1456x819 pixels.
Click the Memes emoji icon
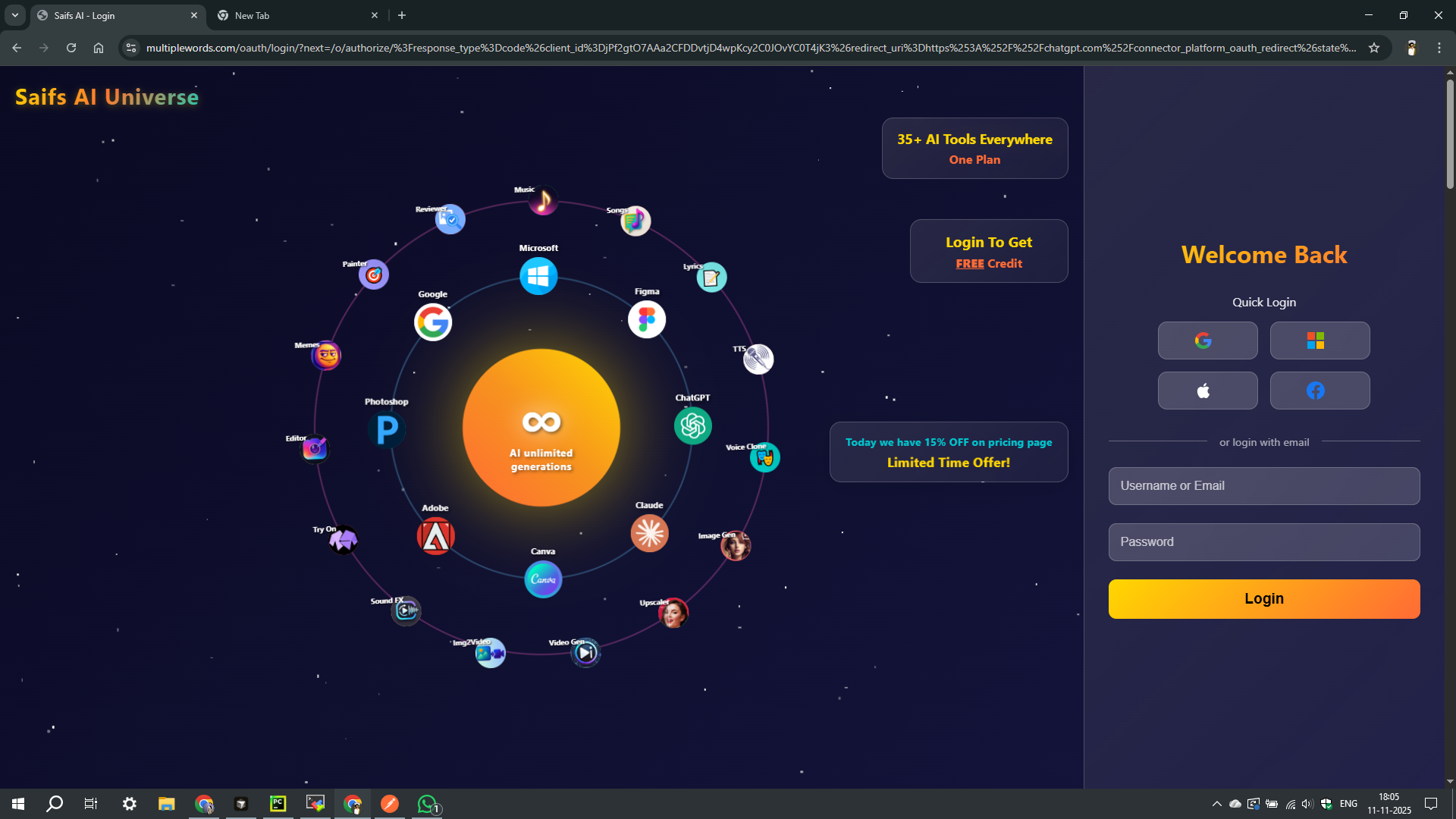click(327, 356)
